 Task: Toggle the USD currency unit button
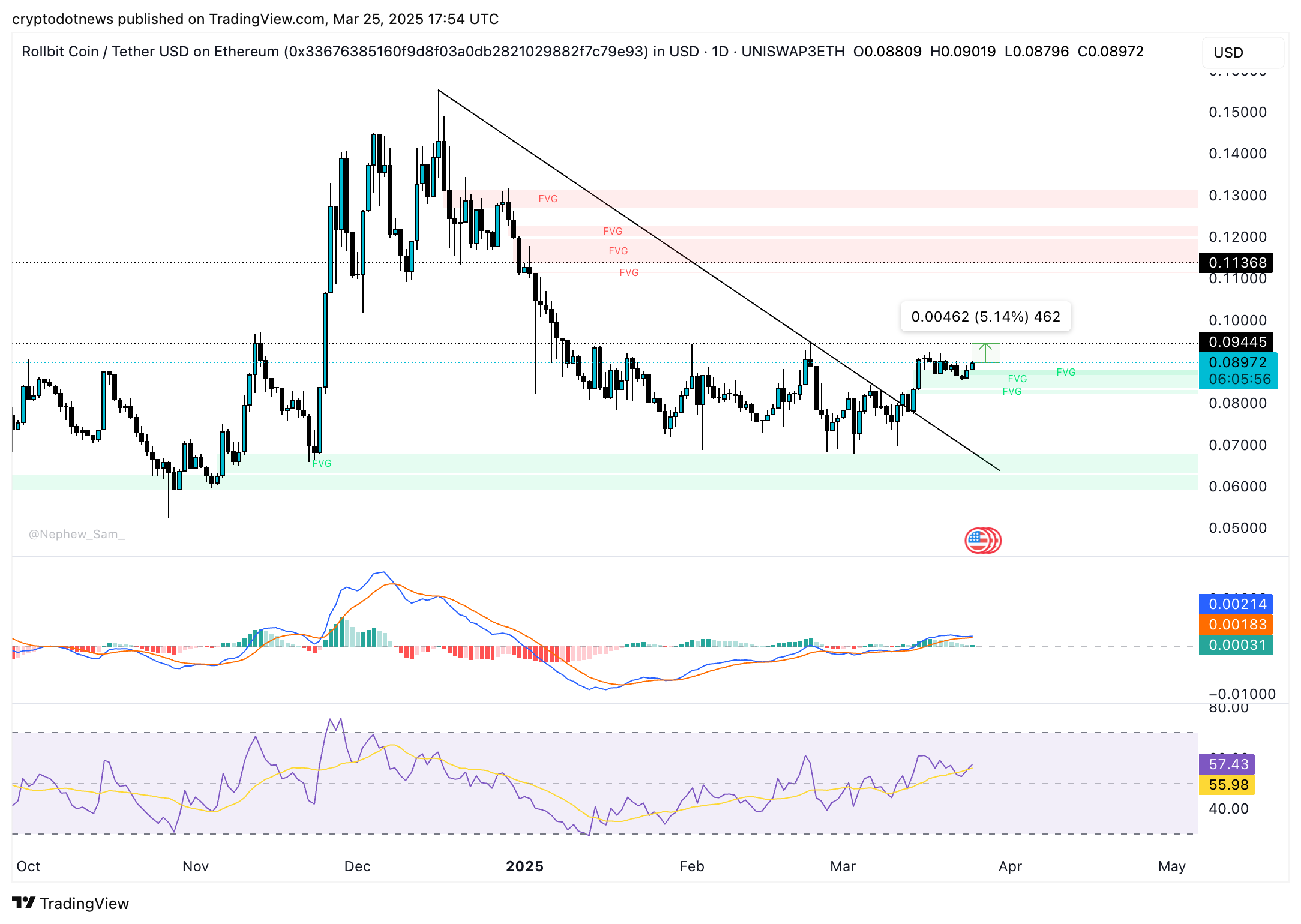point(1228,52)
